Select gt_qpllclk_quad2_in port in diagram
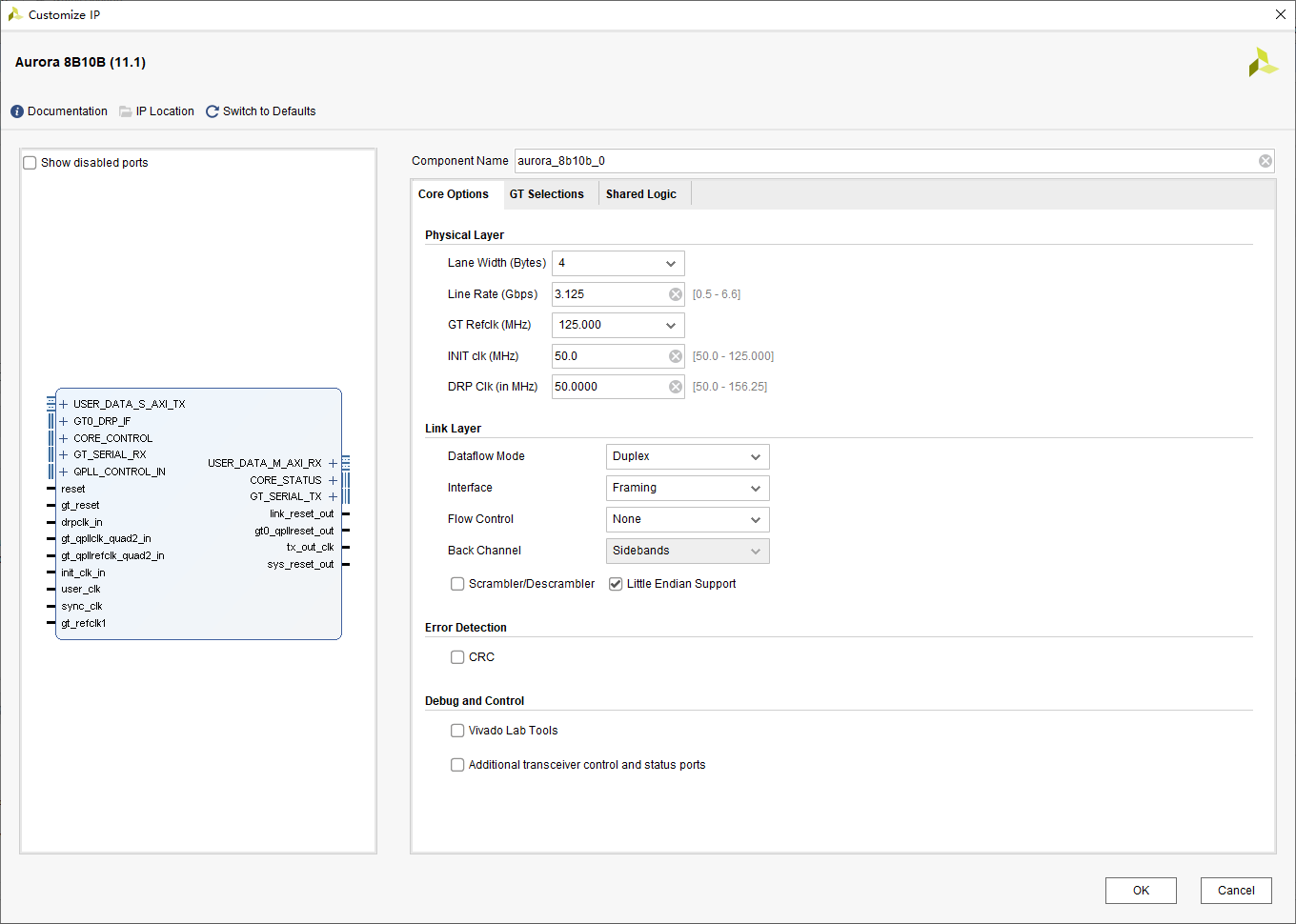 (x=106, y=539)
